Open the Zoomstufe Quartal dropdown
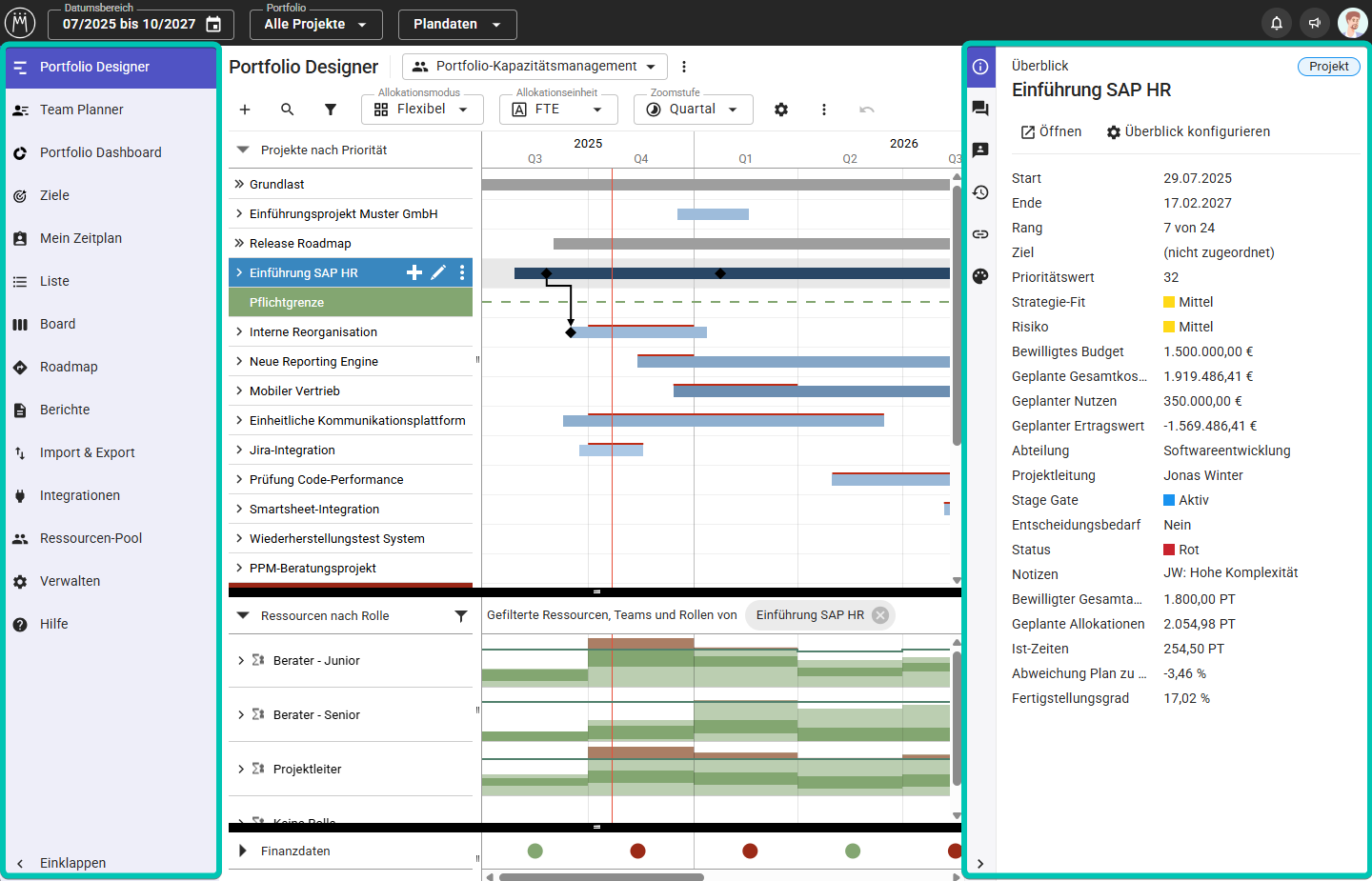Viewport: 1372px width, 881px height. [x=693, y=110]
